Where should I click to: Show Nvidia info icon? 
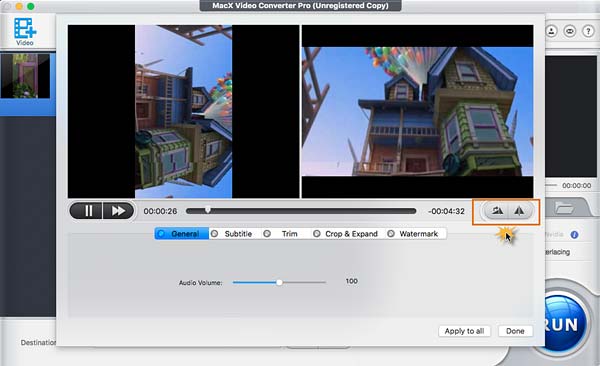click(x=574, y=235)
